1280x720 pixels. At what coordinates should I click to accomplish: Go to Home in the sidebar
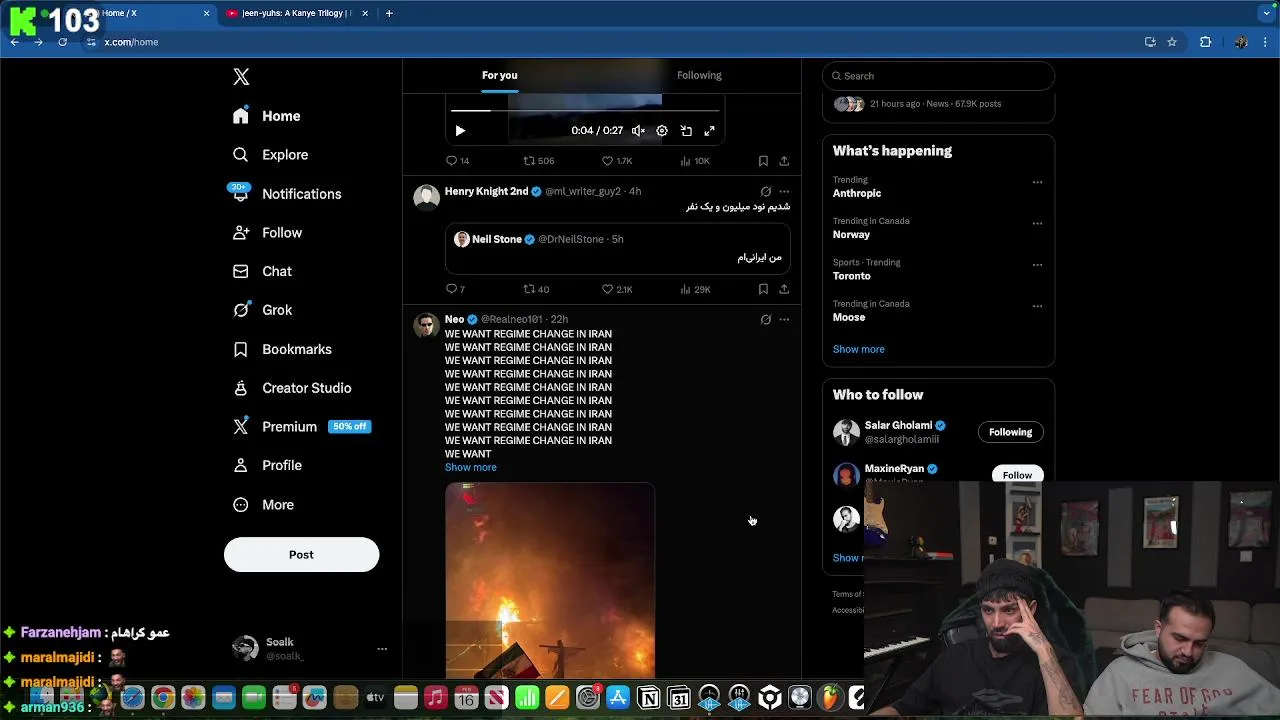coord(266,116)
